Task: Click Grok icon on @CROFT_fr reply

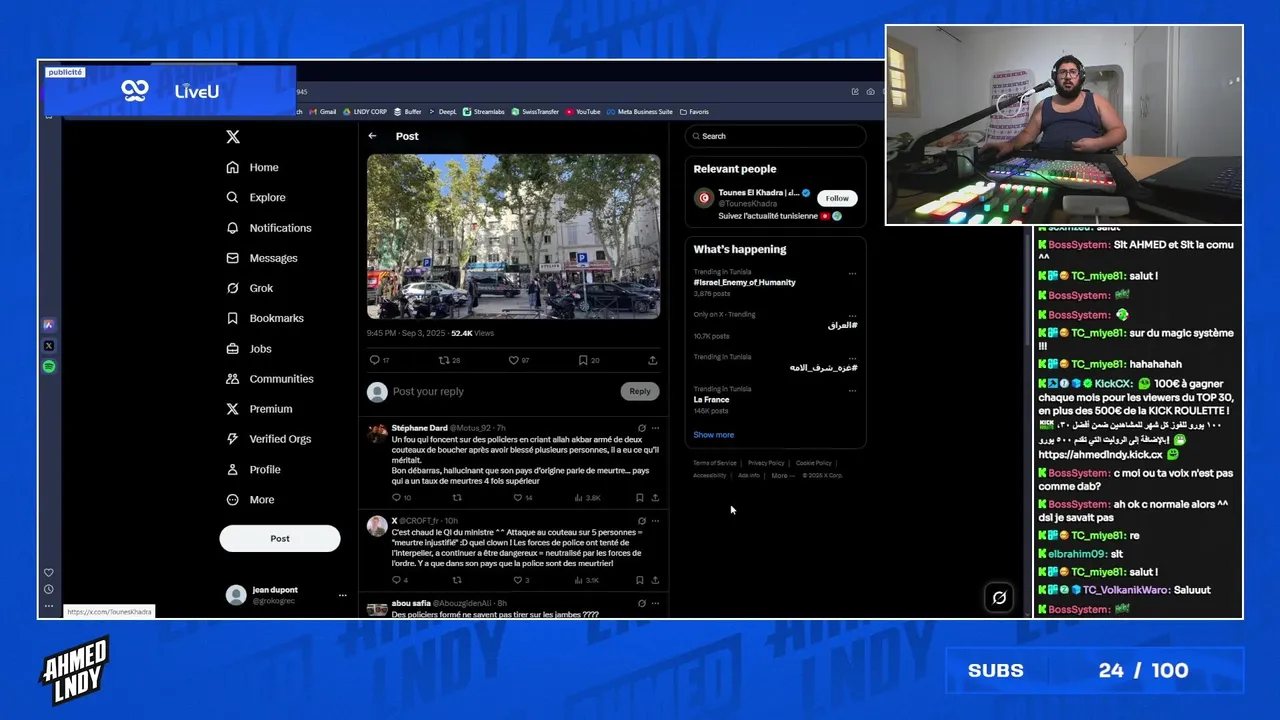Action: tap(642, 521)
